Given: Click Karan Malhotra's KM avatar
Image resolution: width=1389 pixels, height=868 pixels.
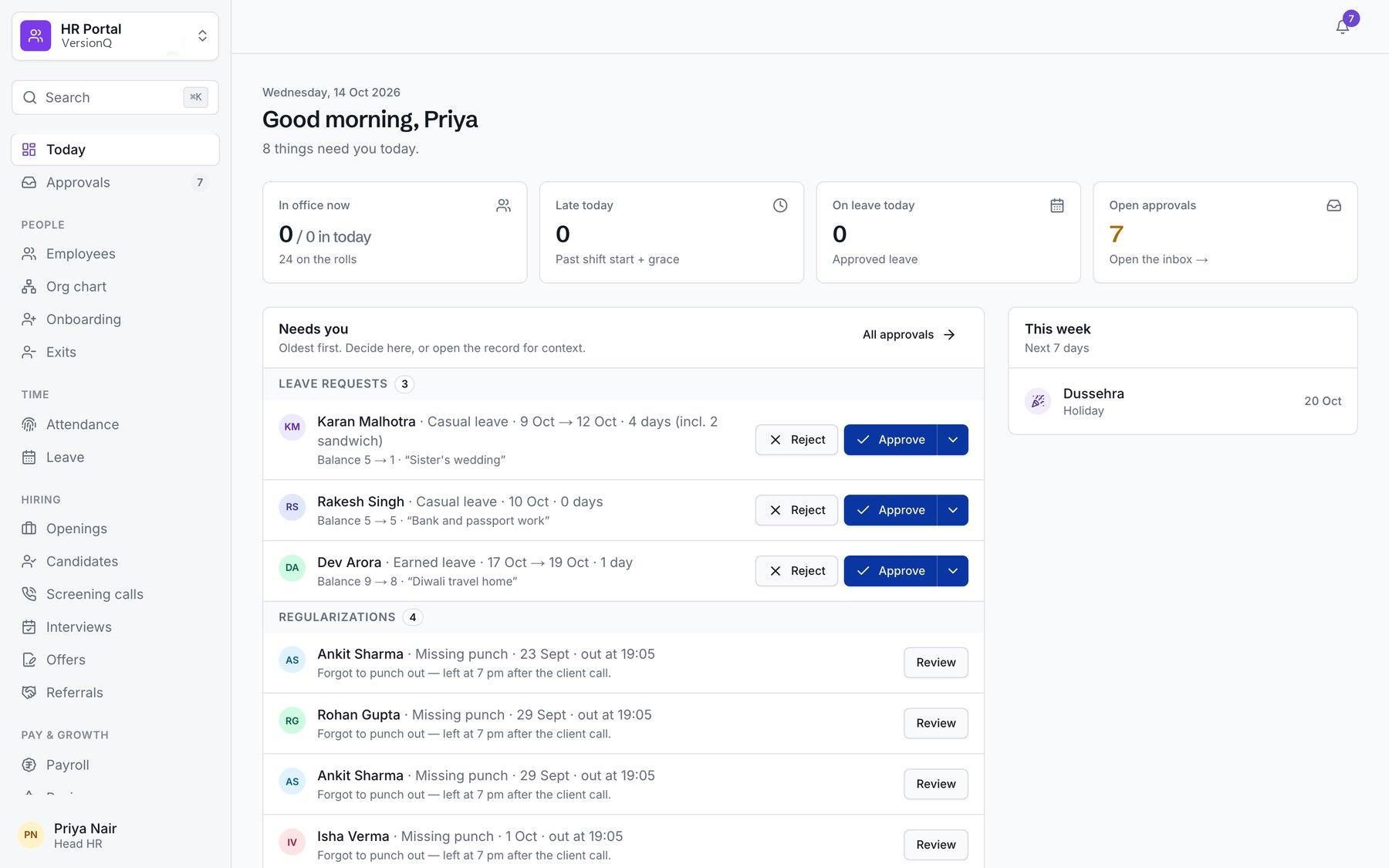Looking at the screenshot, I should point(292,427).
